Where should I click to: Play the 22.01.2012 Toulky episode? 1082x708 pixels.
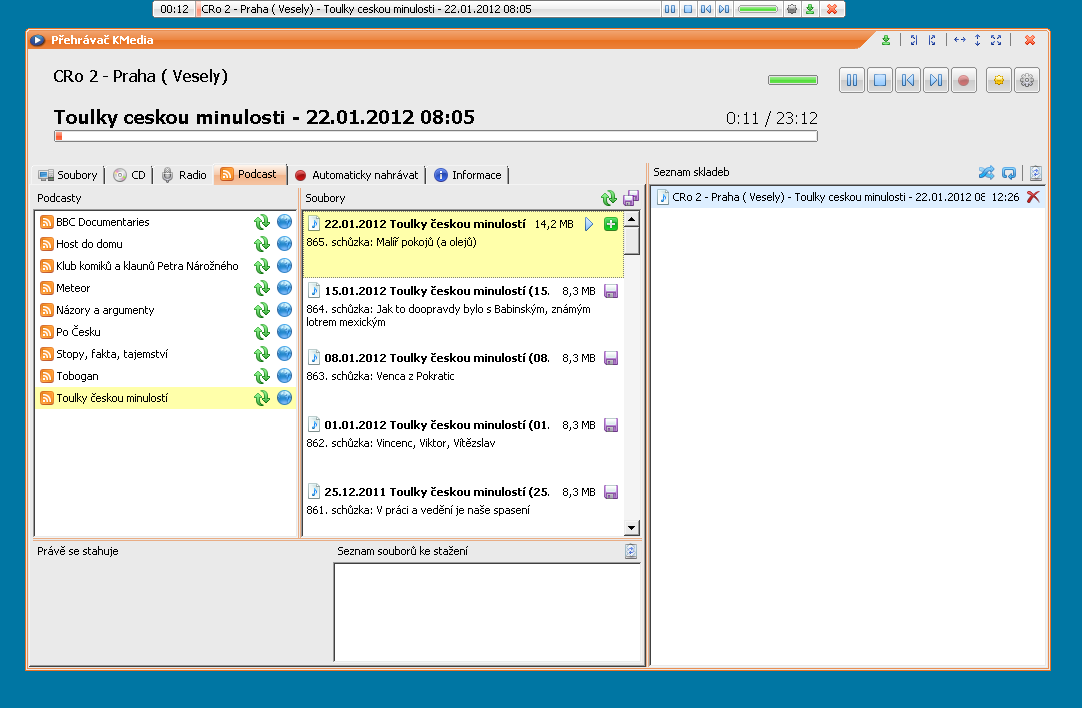tap(589, 224)
